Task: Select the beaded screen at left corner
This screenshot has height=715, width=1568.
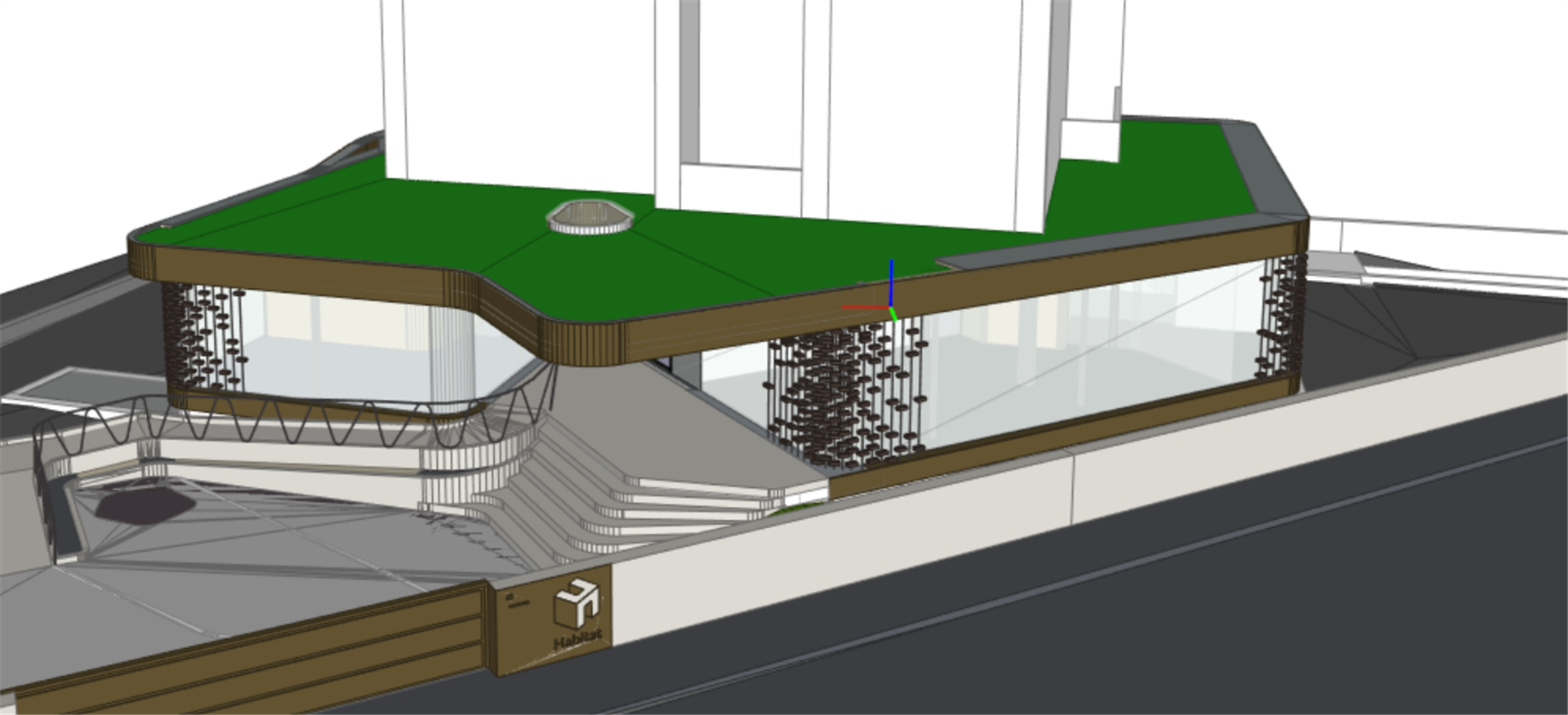Action: coord(203,335)
